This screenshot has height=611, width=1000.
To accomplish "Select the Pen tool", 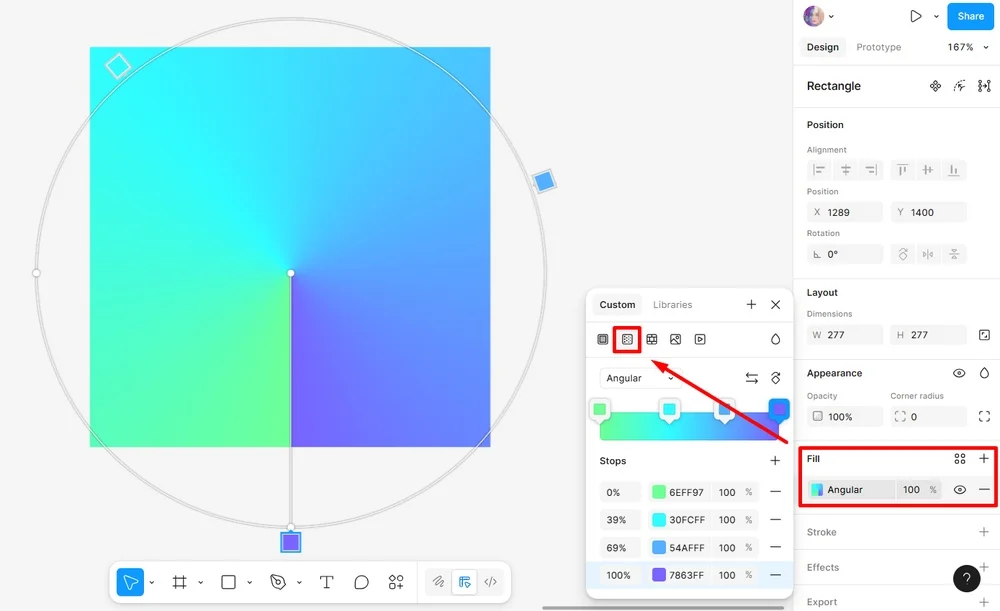I will (277, 582).
